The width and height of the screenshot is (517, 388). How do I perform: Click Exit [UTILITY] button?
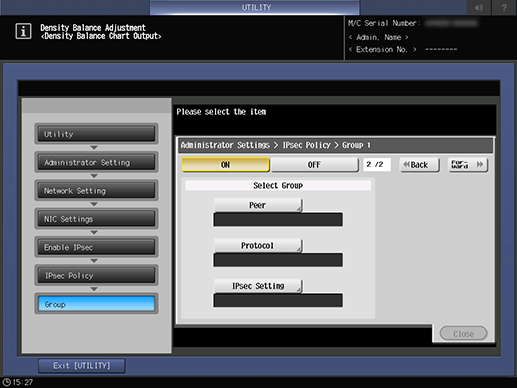click(82, 366)
